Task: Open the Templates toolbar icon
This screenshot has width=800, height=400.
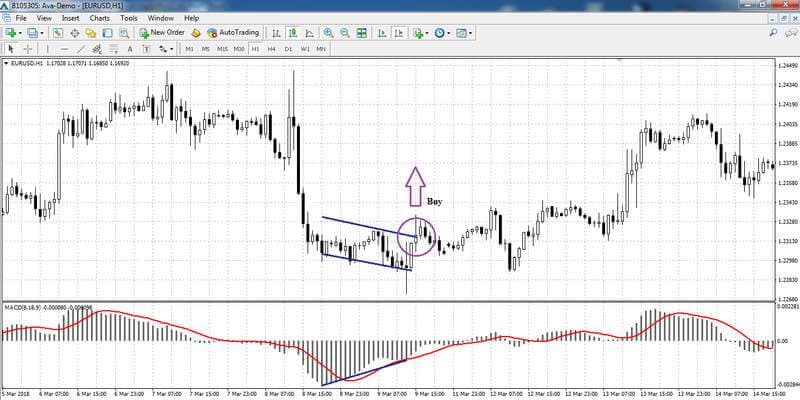Action: (461, 33)
